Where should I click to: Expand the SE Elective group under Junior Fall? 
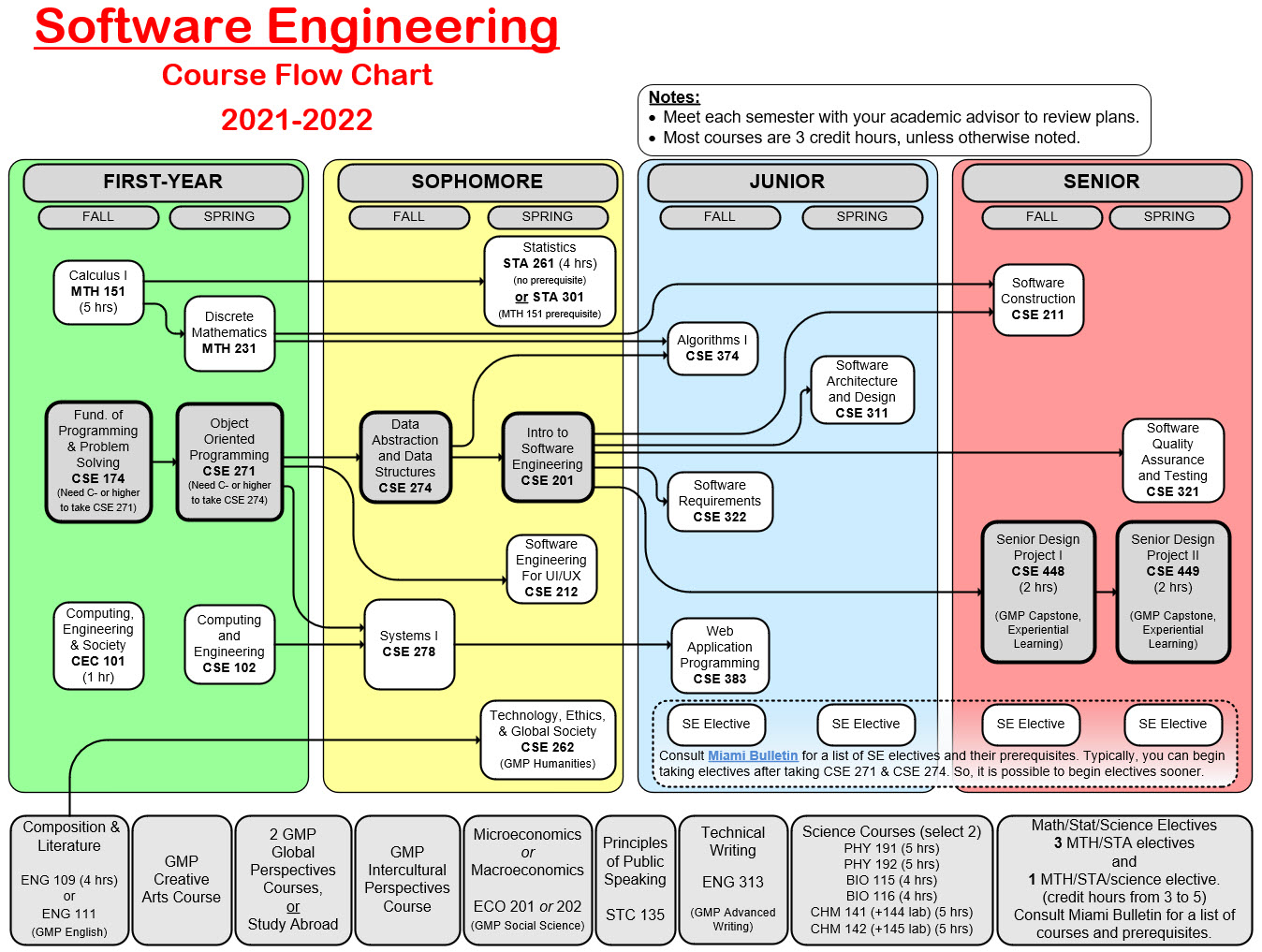[x=715, y=724]
